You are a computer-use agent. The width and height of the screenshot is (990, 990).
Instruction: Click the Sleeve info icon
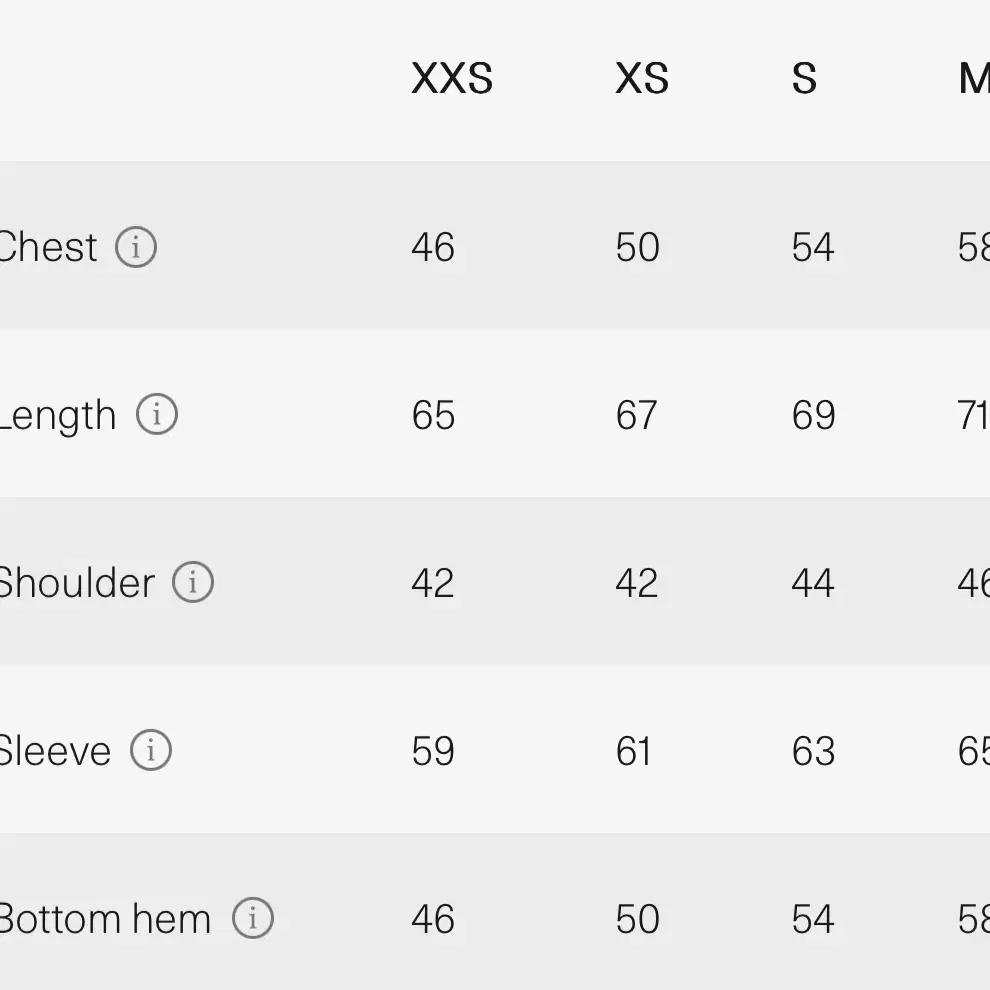click(150, 750)
